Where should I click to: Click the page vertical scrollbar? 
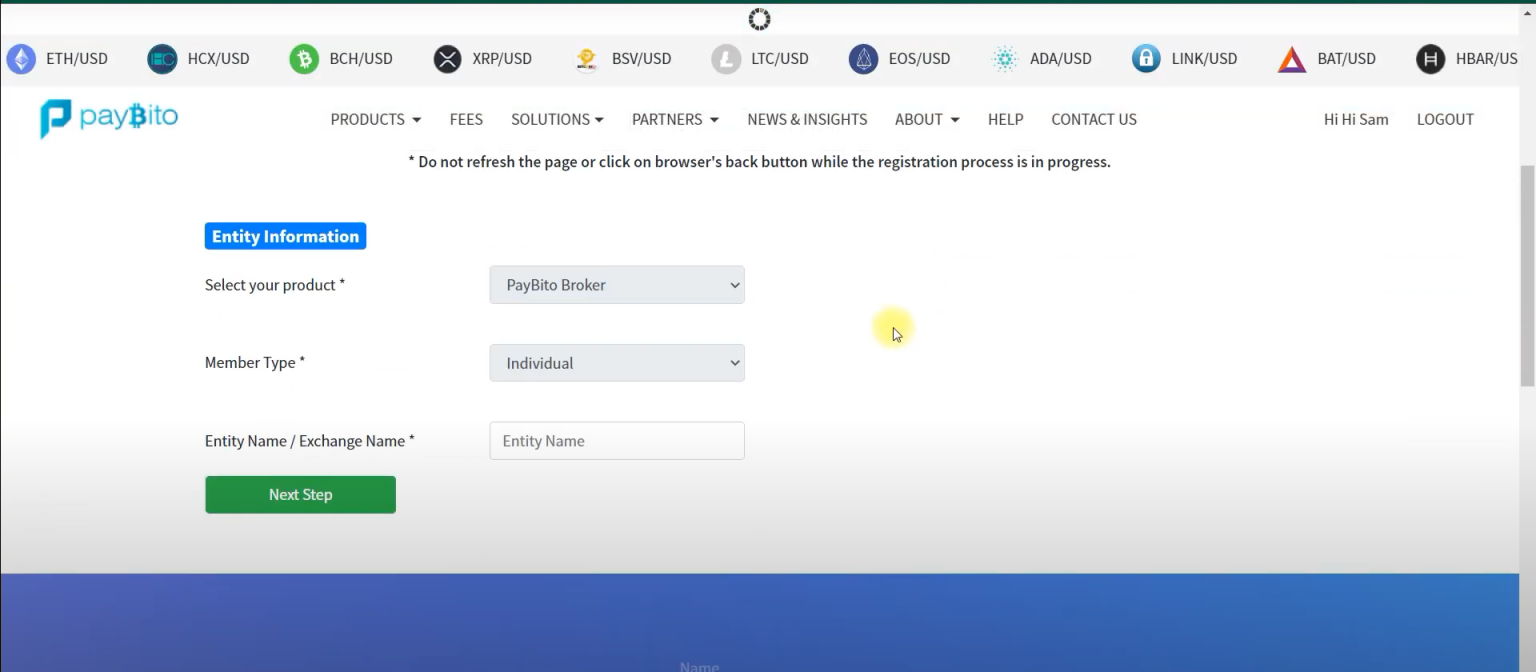[x=1527, y=275]
